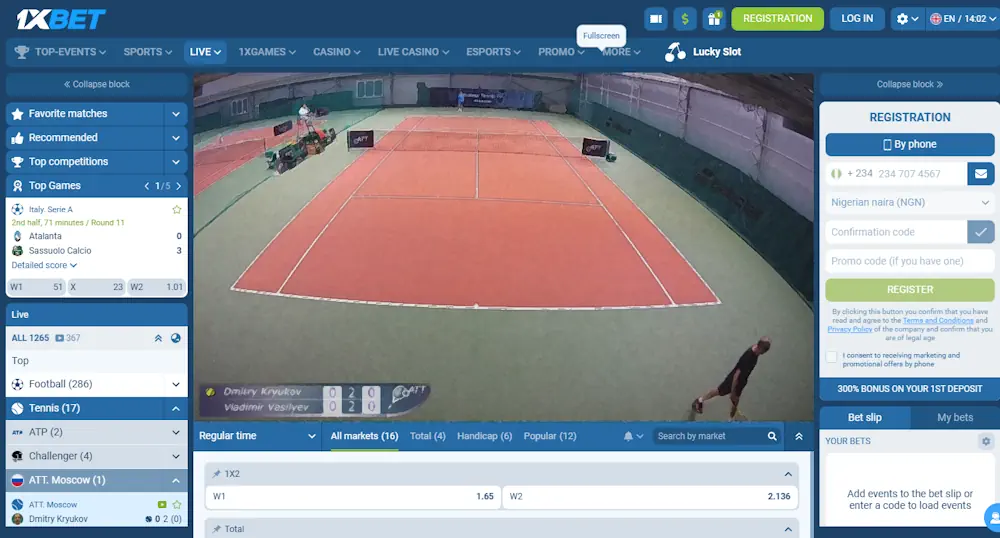Click the green REGISTRATION button in header

777,18
